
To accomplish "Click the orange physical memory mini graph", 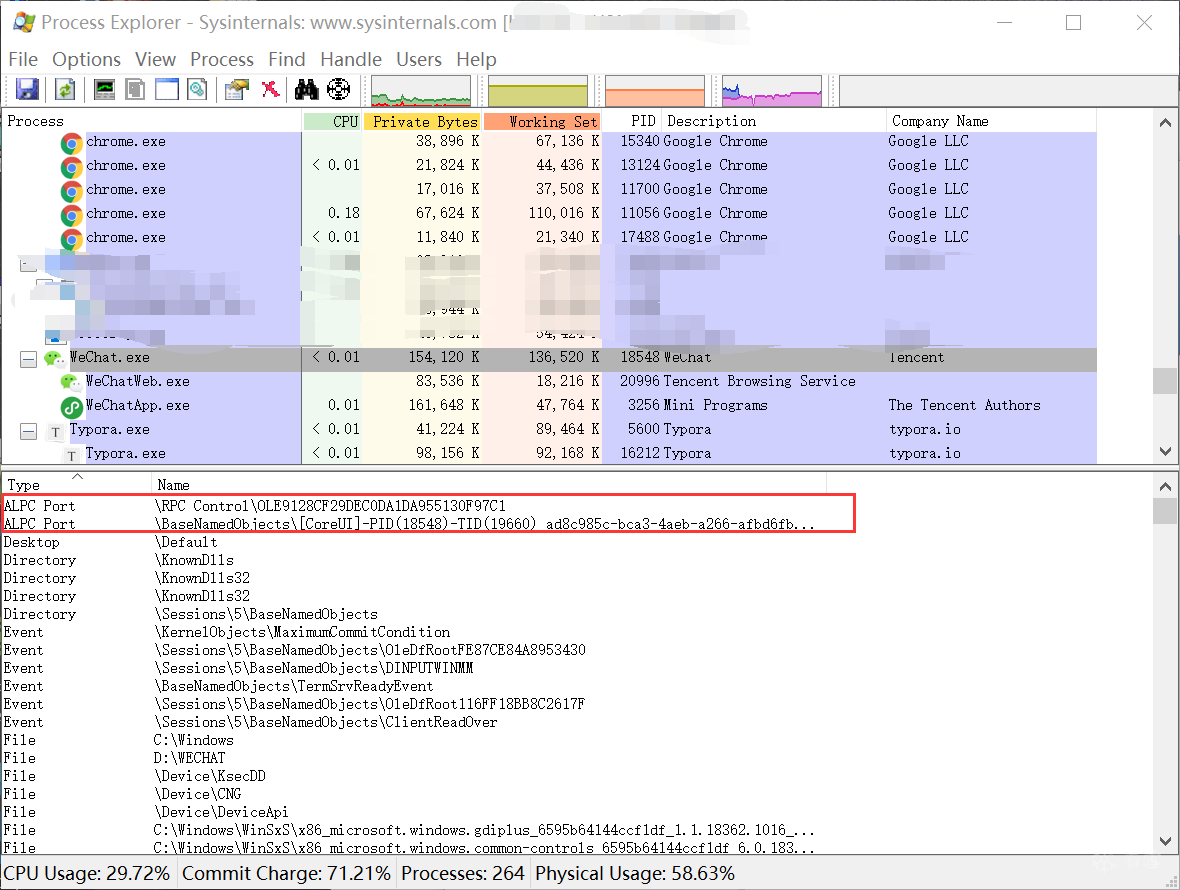I will pos(655,91).
